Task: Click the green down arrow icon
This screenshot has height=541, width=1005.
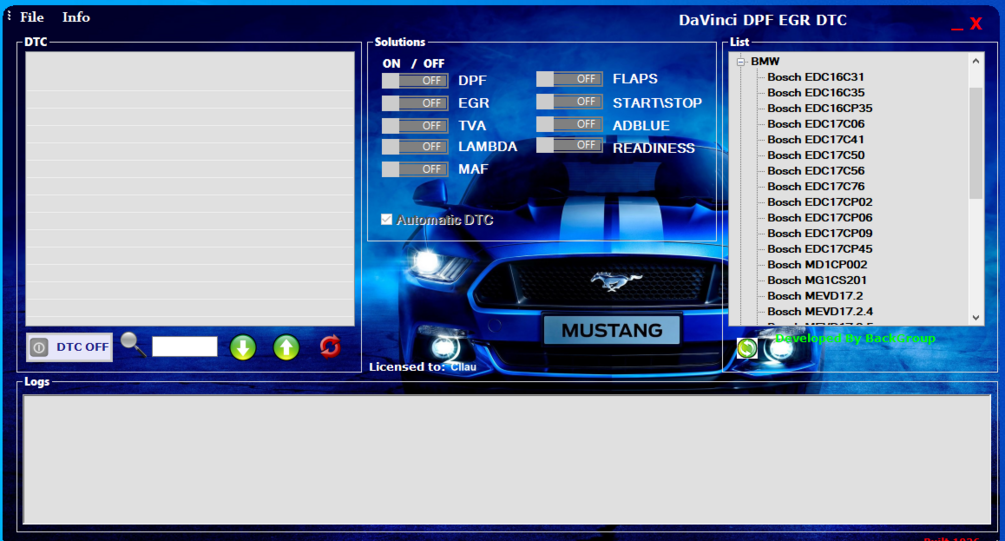Action: coord(243,347)
